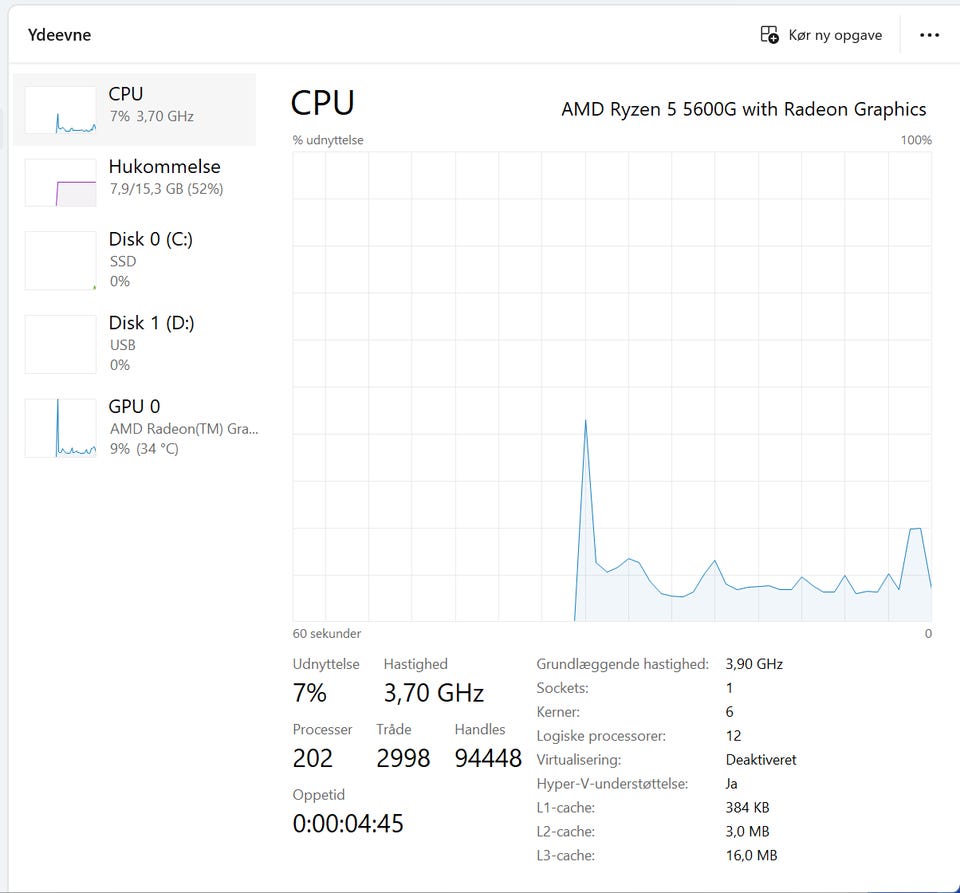The height and width of the screenshot is (893, 960).
Task: Click the large CPU utilization graph
Action: tap(612, 386)
